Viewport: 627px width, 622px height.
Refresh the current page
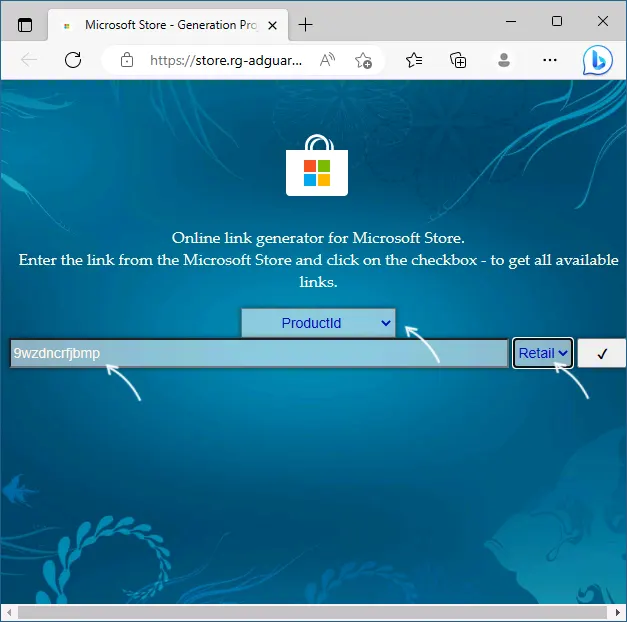(x=73, y=60)
